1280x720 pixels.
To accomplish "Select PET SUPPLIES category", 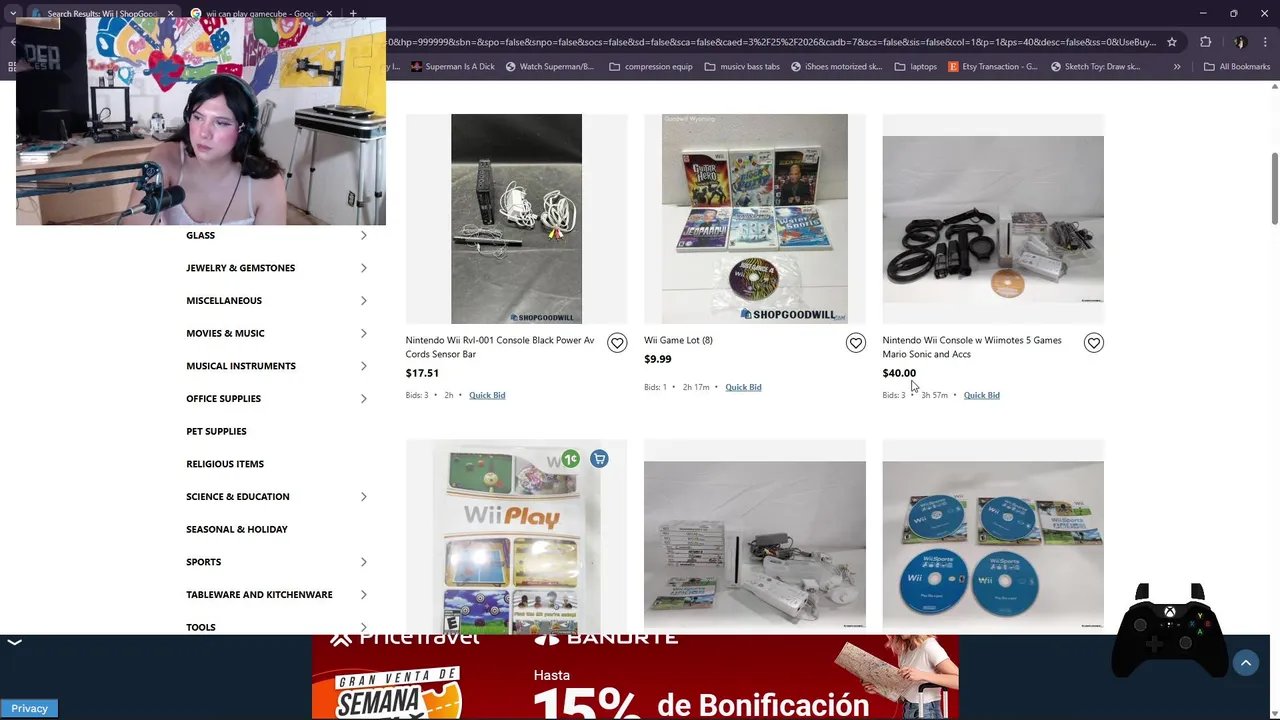I will 216,431.
